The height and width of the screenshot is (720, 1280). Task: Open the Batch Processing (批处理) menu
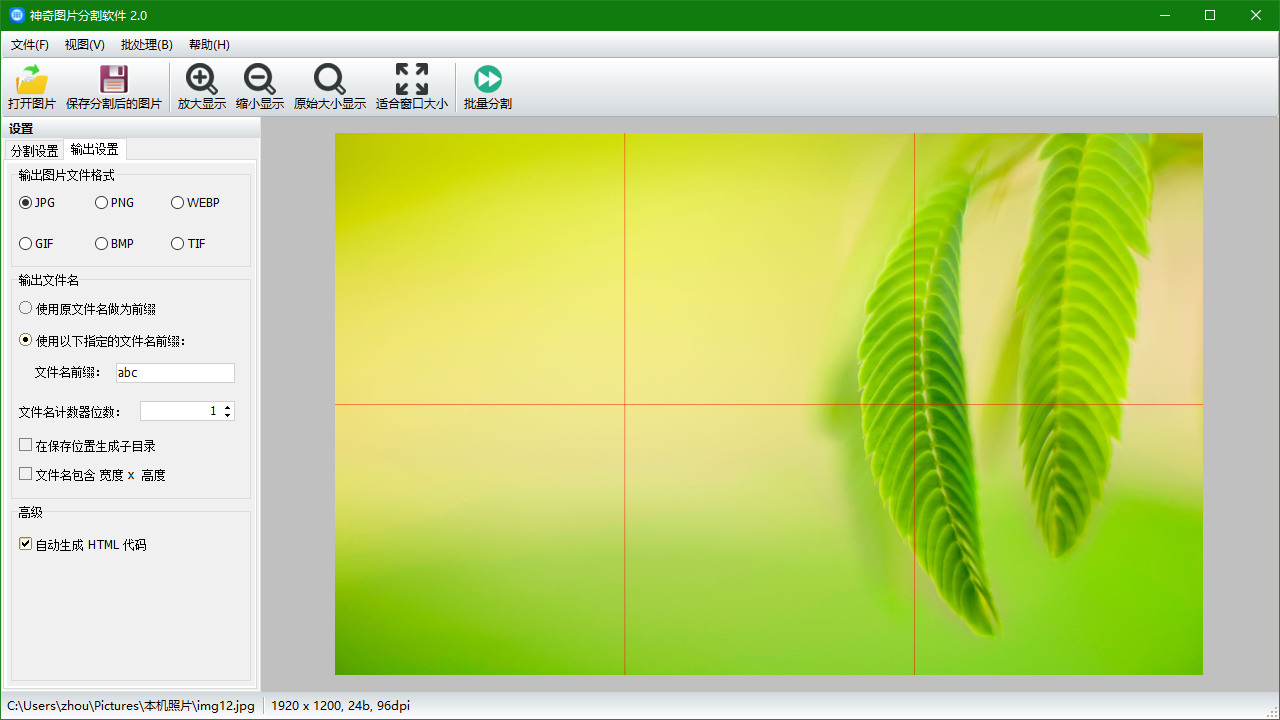click(x=146, y=45)
